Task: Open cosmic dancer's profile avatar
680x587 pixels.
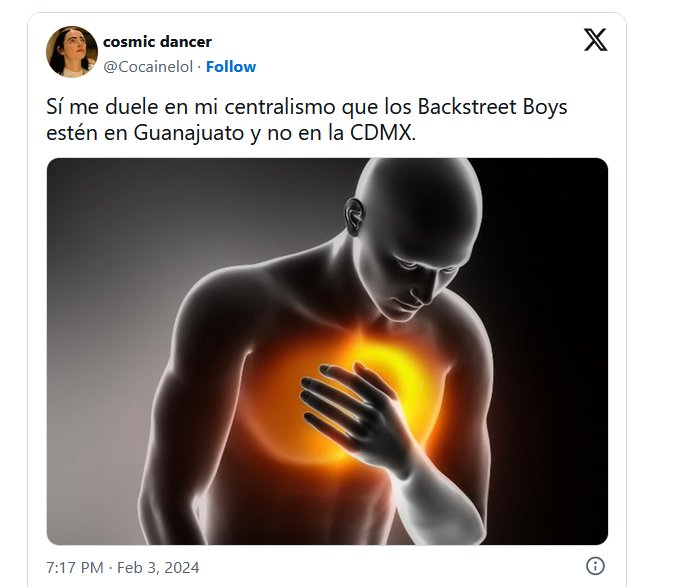Action: pyautogui.click(x=72, y=52)
